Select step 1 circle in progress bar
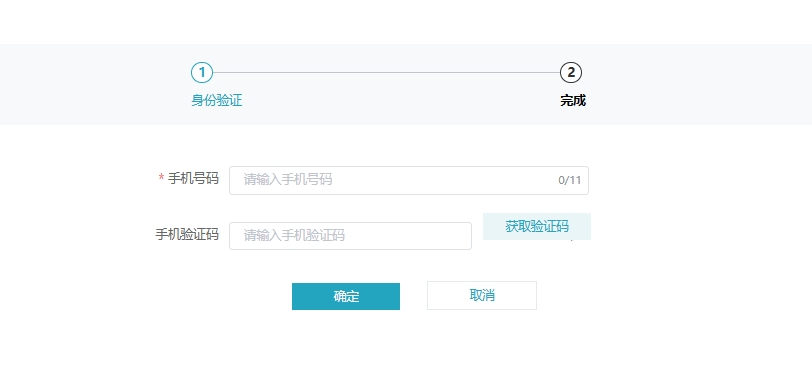Screen dimensions: 812x376 pos(202,73)
